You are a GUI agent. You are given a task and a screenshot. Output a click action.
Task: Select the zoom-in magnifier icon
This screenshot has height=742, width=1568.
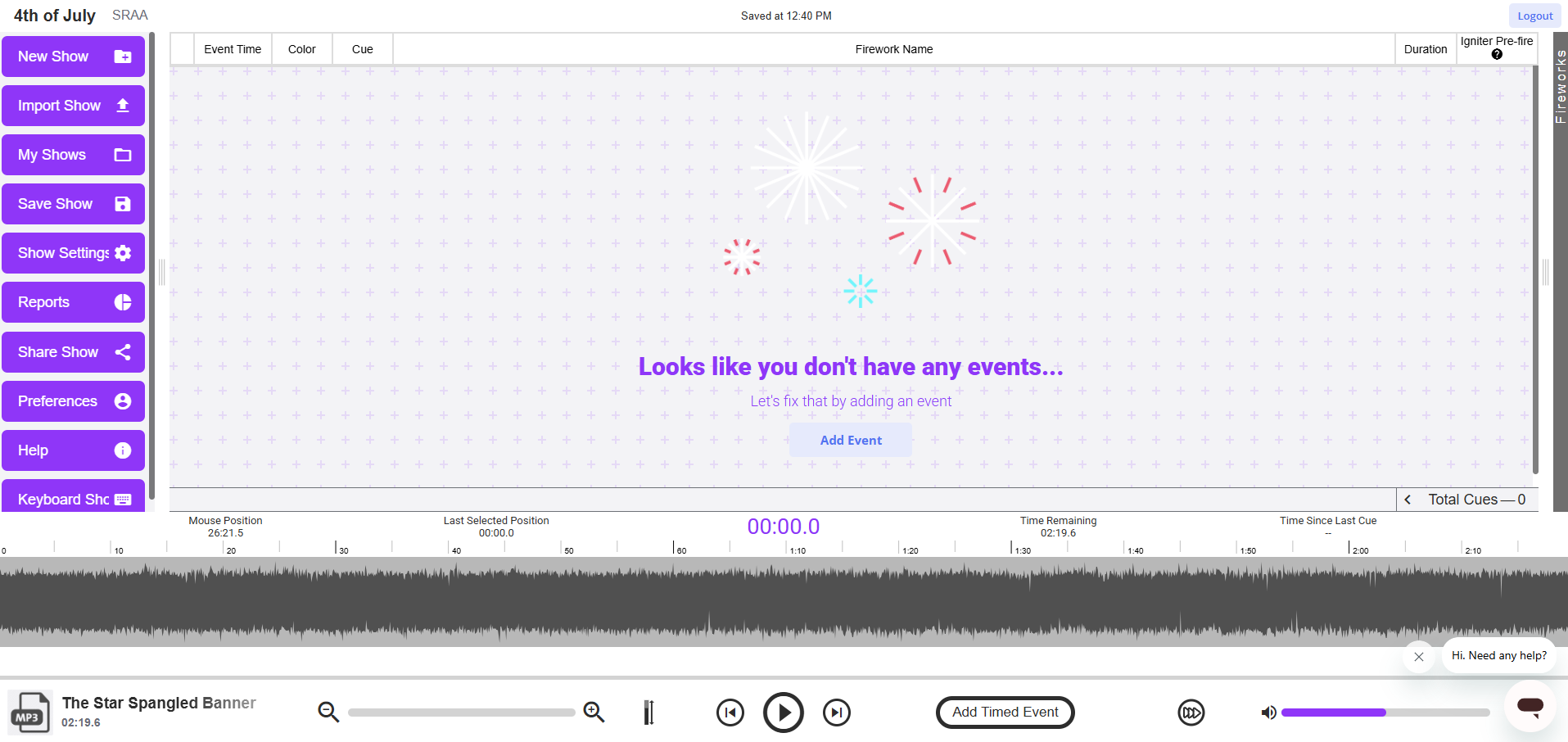click(594, 712)
